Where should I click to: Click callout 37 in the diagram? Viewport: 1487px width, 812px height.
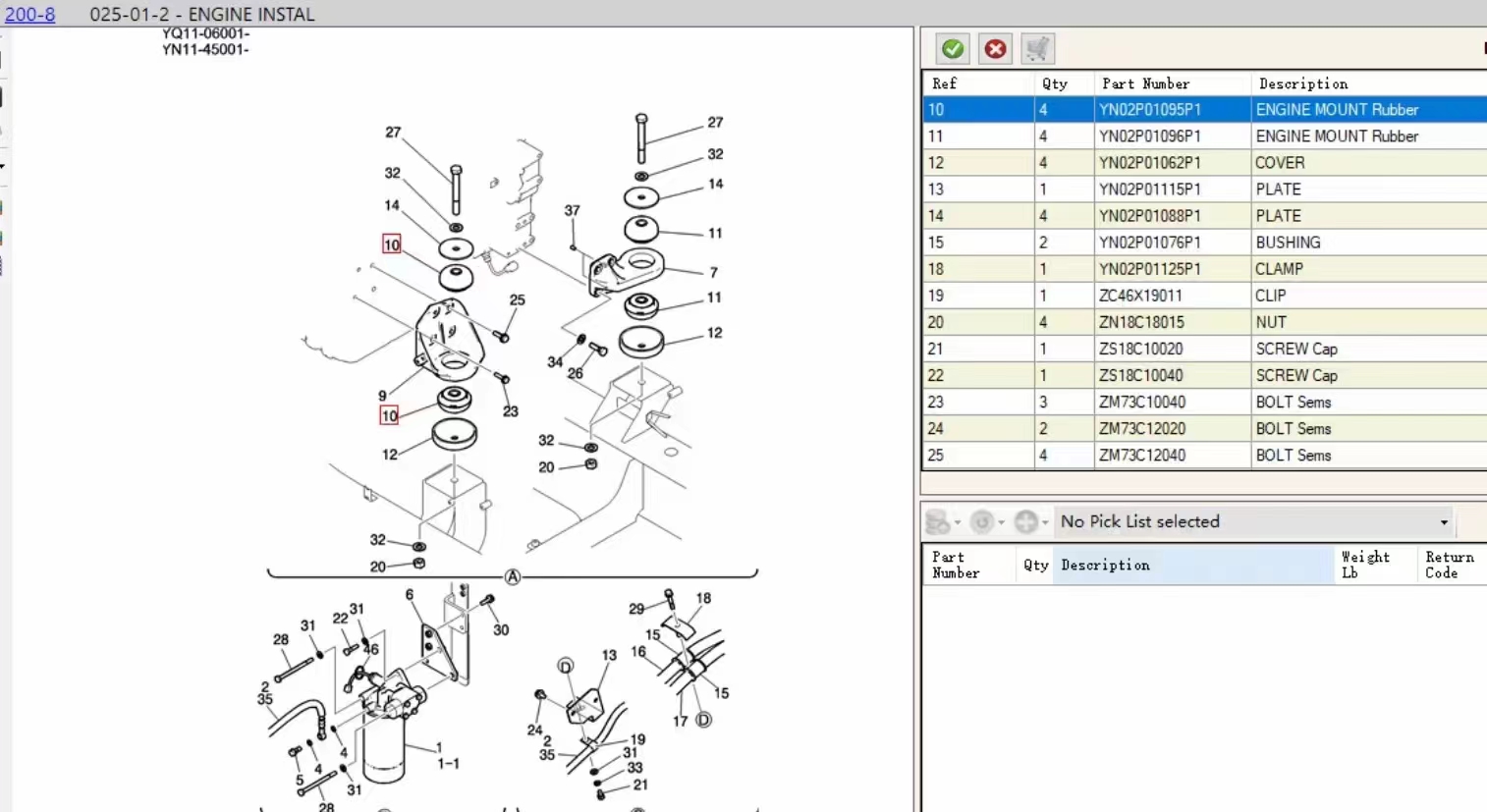coord(572,210)
